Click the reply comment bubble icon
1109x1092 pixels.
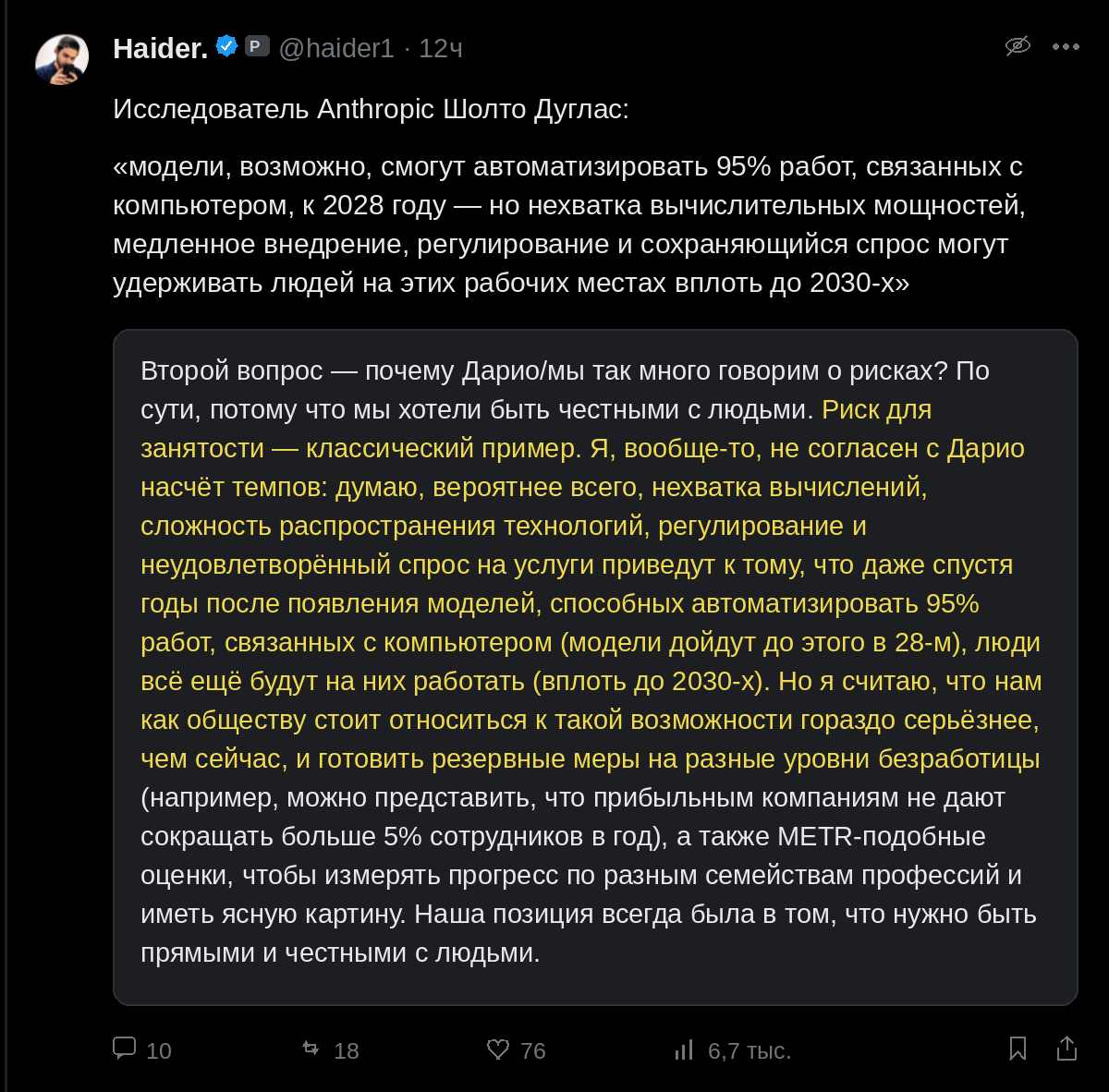coord(124,1048)
